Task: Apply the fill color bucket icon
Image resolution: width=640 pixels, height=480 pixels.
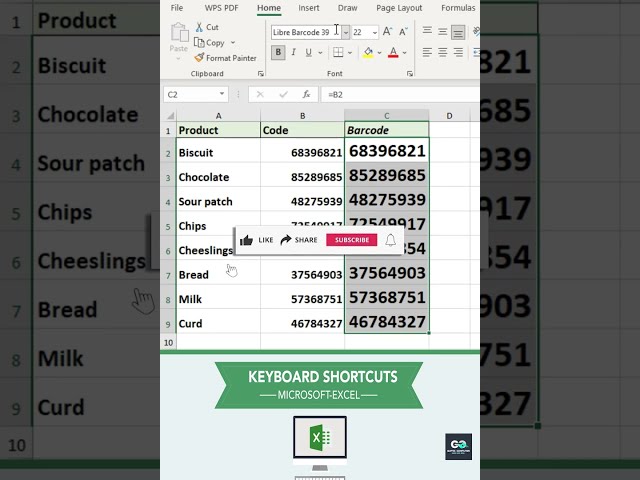Action: [368, 52]
